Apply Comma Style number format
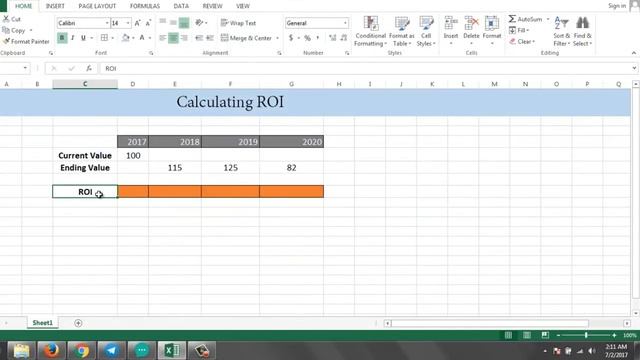 (318, 38)
